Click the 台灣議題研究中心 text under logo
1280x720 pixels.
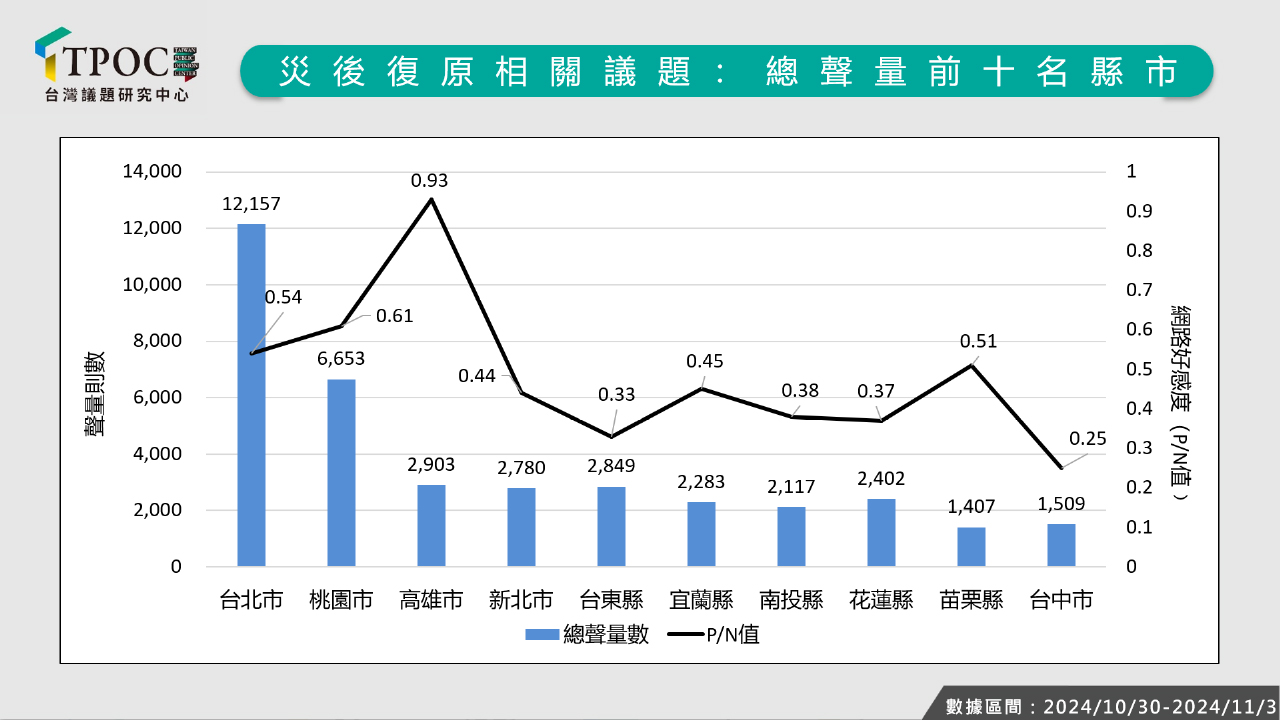pyautogui.click(x=117, y=95)
